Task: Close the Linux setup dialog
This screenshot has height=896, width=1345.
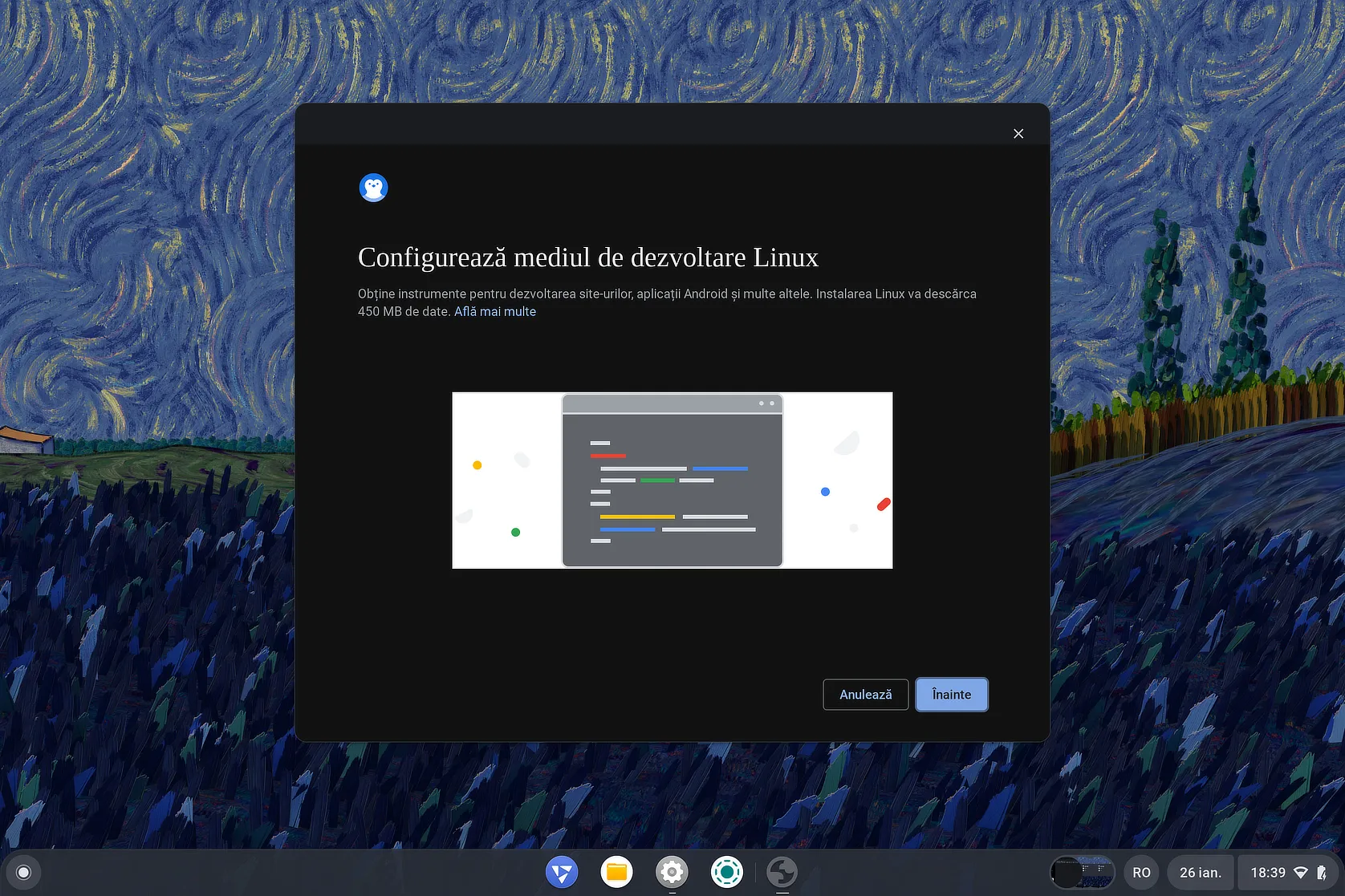Action: tap(1018, 134)
